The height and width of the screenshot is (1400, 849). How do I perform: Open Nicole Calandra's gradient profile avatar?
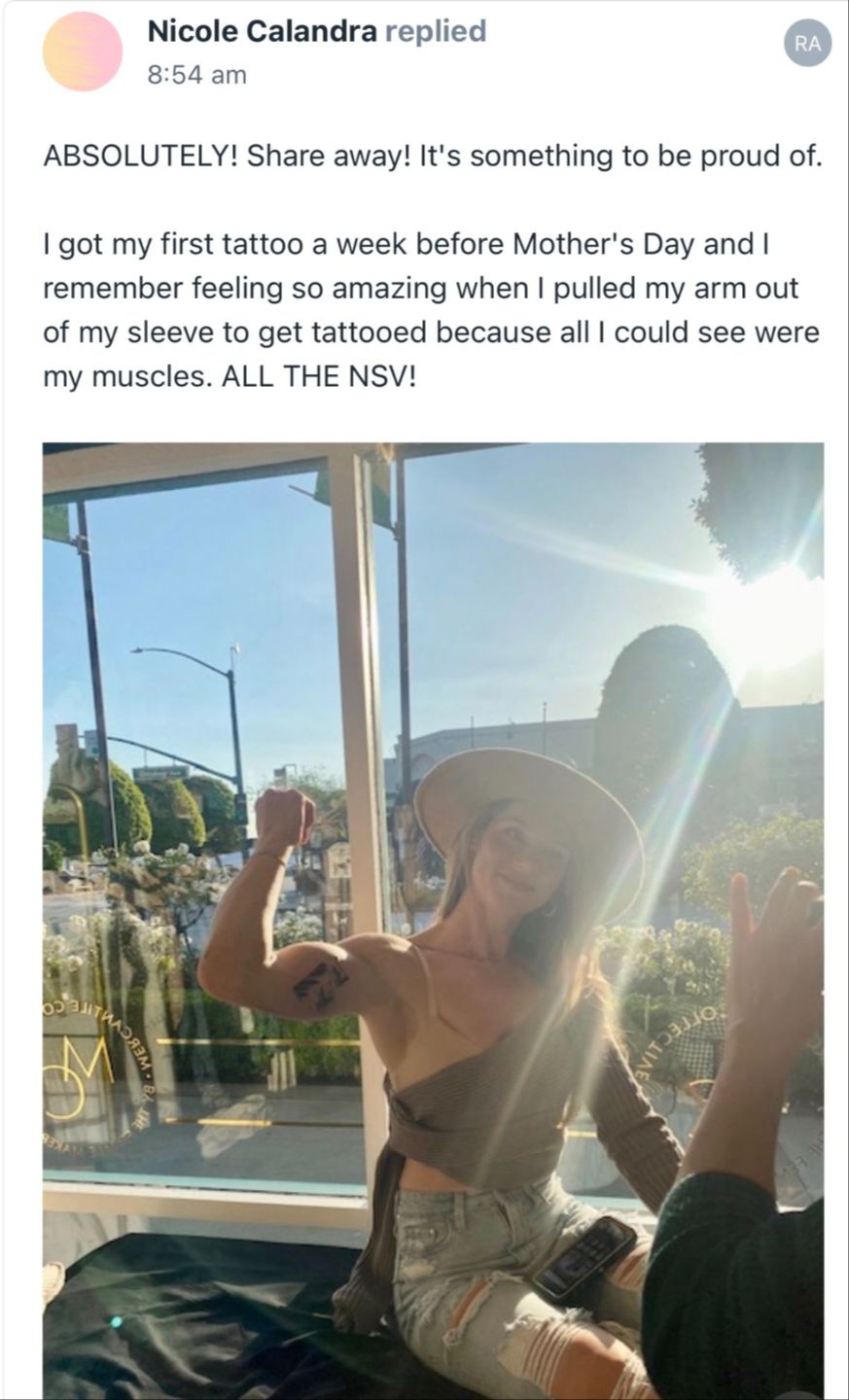pos(83,52)
